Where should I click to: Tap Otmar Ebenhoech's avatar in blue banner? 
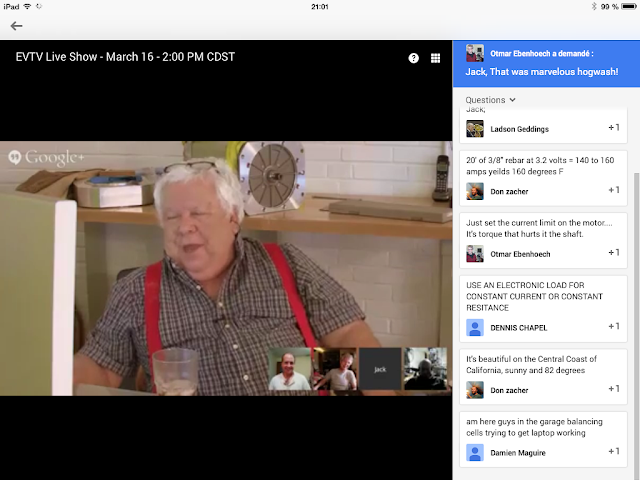pyautogui.click(x=475, y=53)
